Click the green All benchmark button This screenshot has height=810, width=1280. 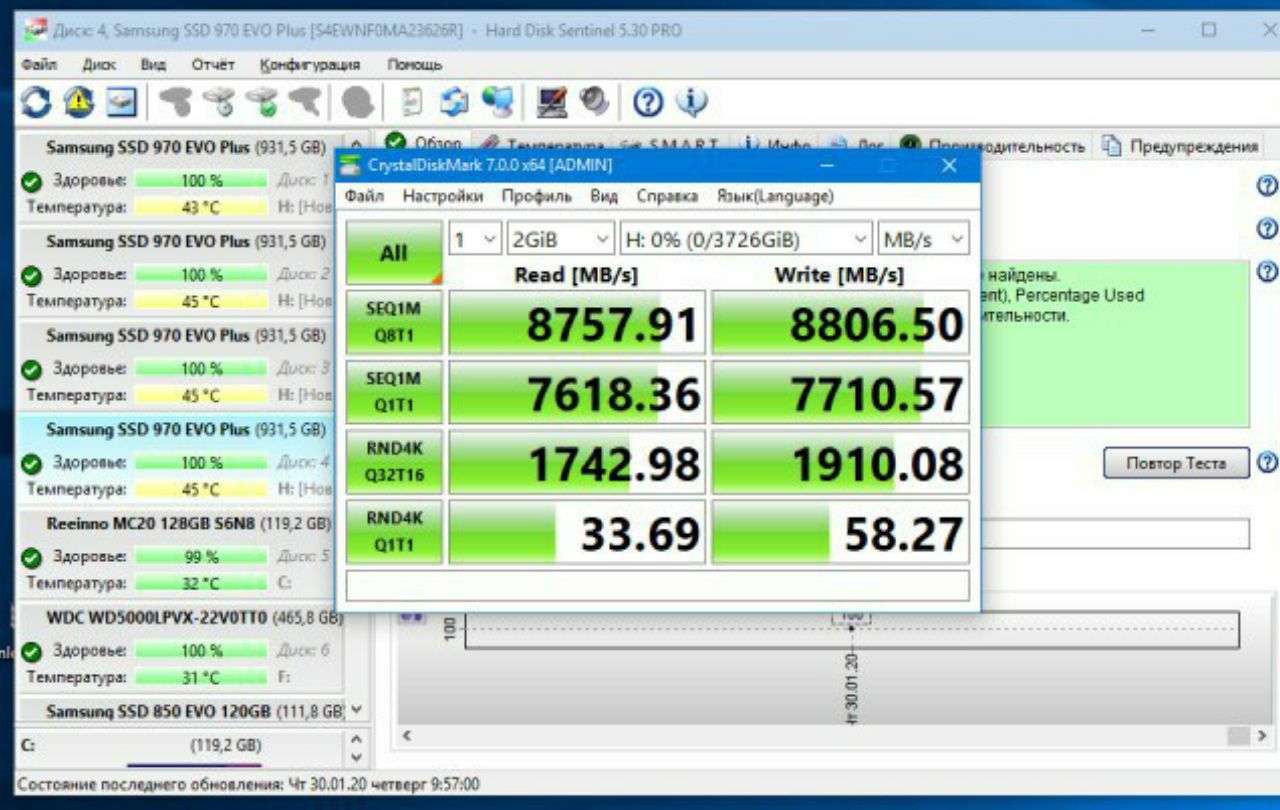tap(394, 253)
